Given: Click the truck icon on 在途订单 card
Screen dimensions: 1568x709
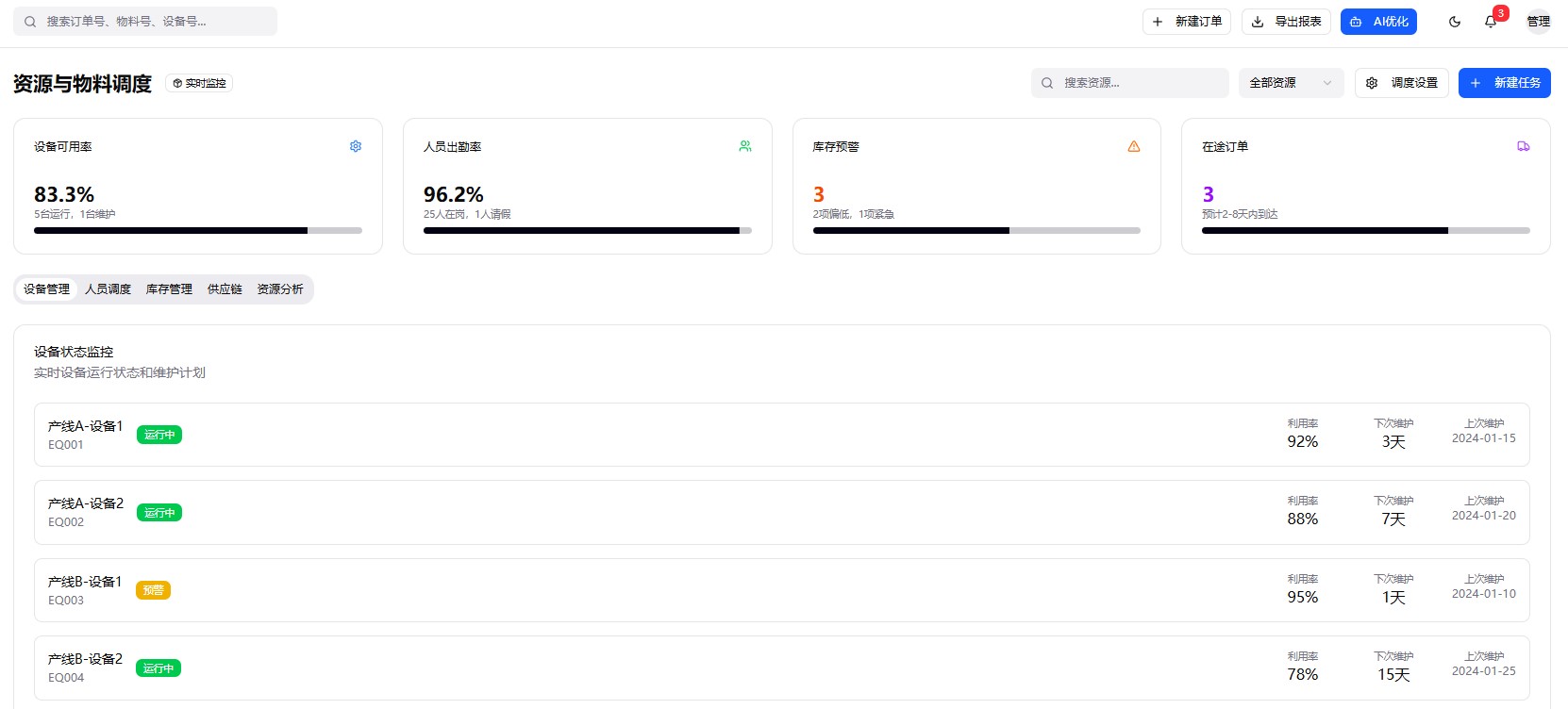Looking at the screenshot, I should click(1523, 146).
